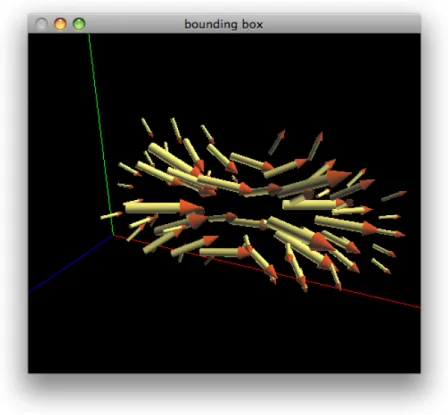
Task: Click the gray close window button
Action: coord(41,24)
